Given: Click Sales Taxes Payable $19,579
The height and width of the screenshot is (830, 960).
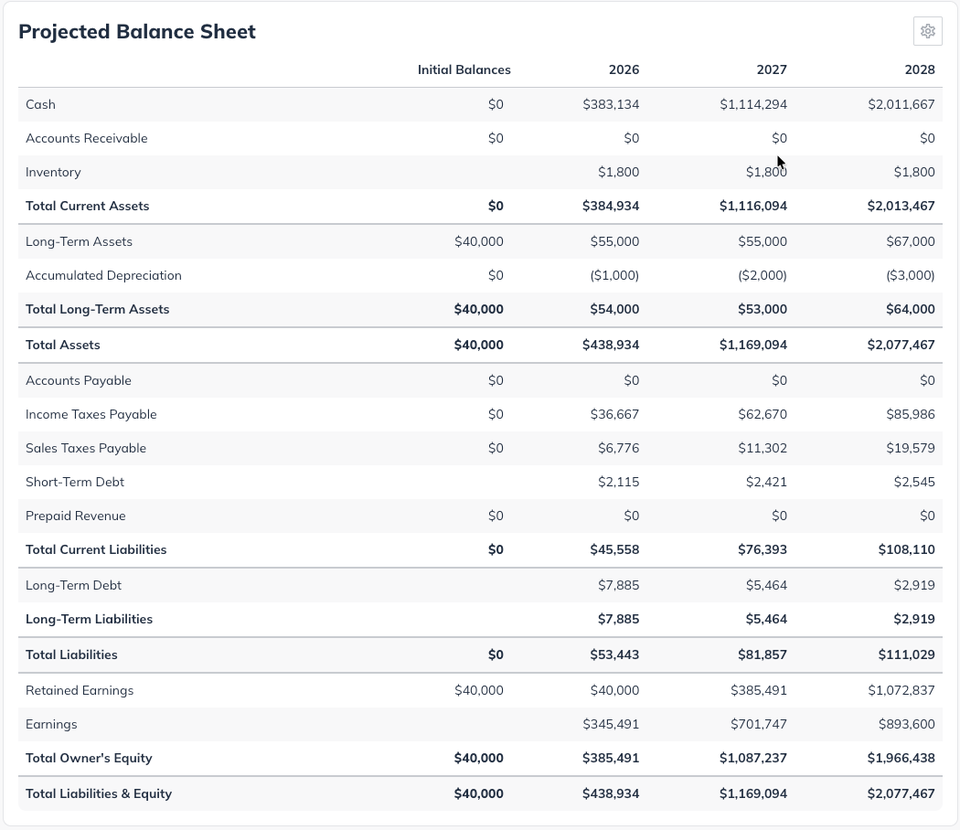Looking at the screenshot, I should [x=910, y=448].
